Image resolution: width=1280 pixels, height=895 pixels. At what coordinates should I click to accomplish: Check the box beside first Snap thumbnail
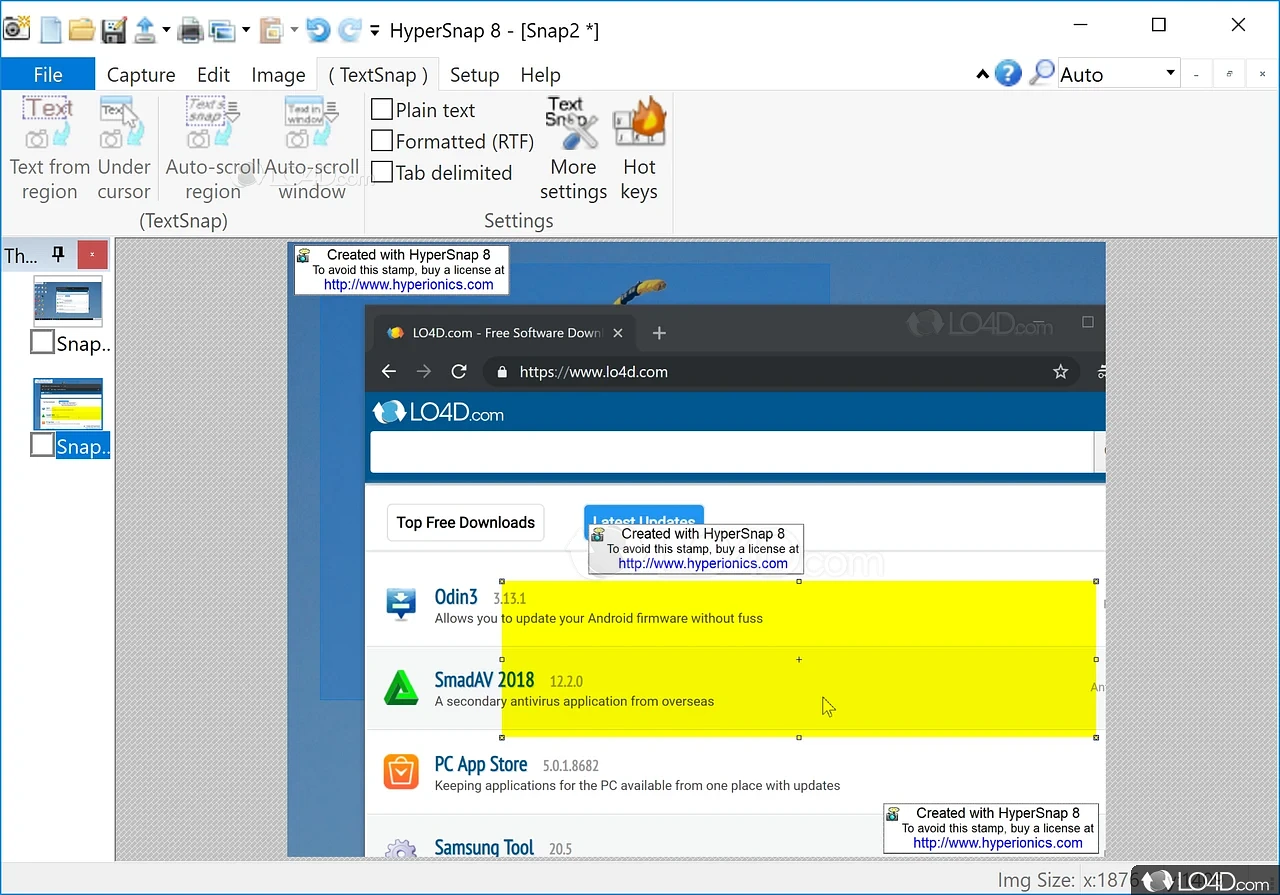[x=42, y=343]
